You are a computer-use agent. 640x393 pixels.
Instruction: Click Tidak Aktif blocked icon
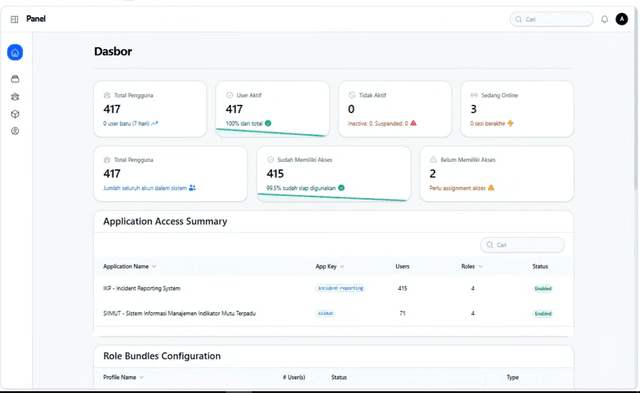click(352, 95)
